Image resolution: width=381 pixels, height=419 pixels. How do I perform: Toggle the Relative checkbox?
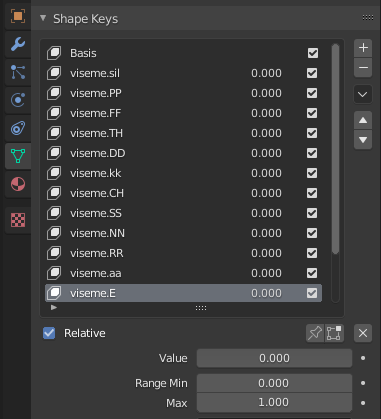[49, 333]
